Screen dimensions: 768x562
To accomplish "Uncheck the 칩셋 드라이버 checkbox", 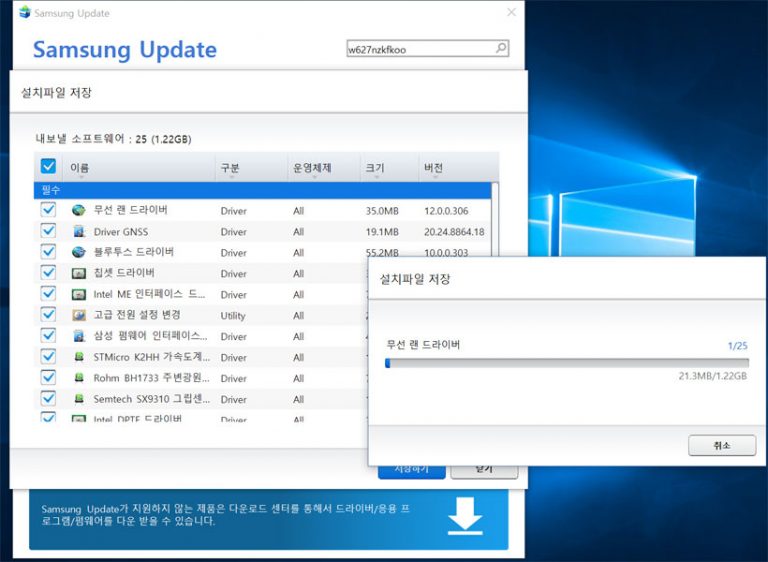I will (x=48, y=272).
